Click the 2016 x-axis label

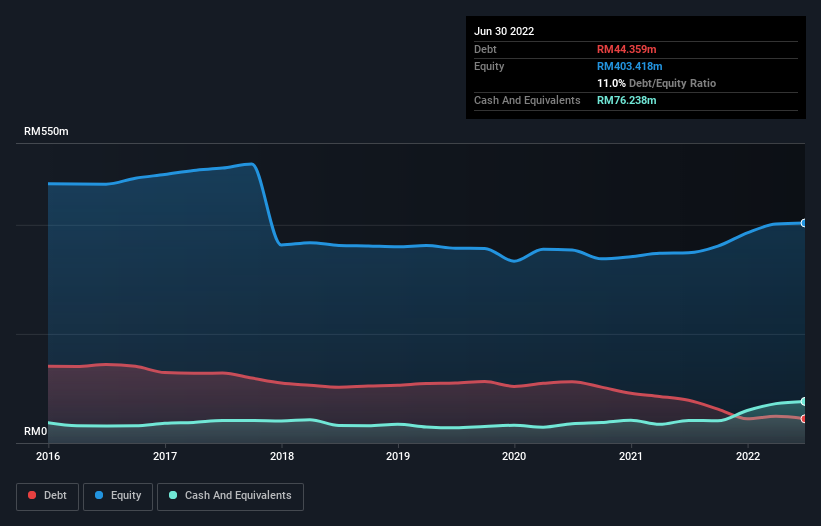48,456
